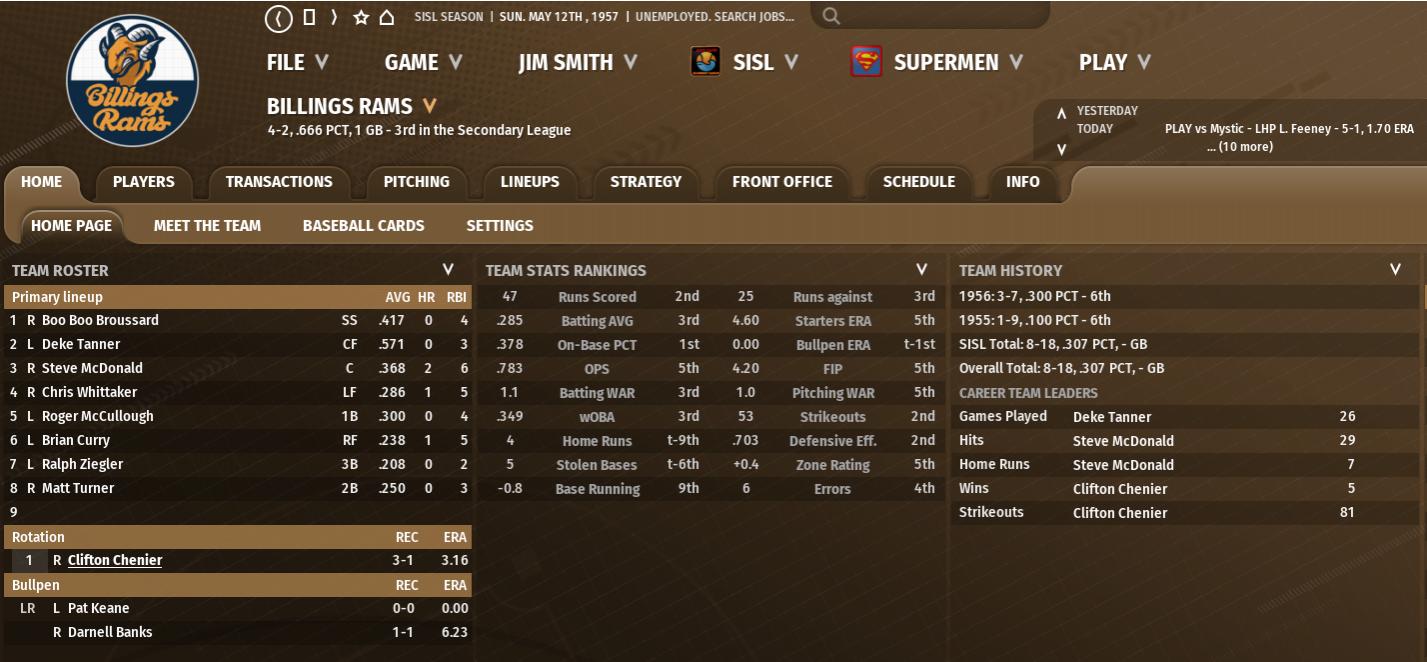Open the Billings Rams team name dropdown
Screen dimensions: 1427x662
429,106
